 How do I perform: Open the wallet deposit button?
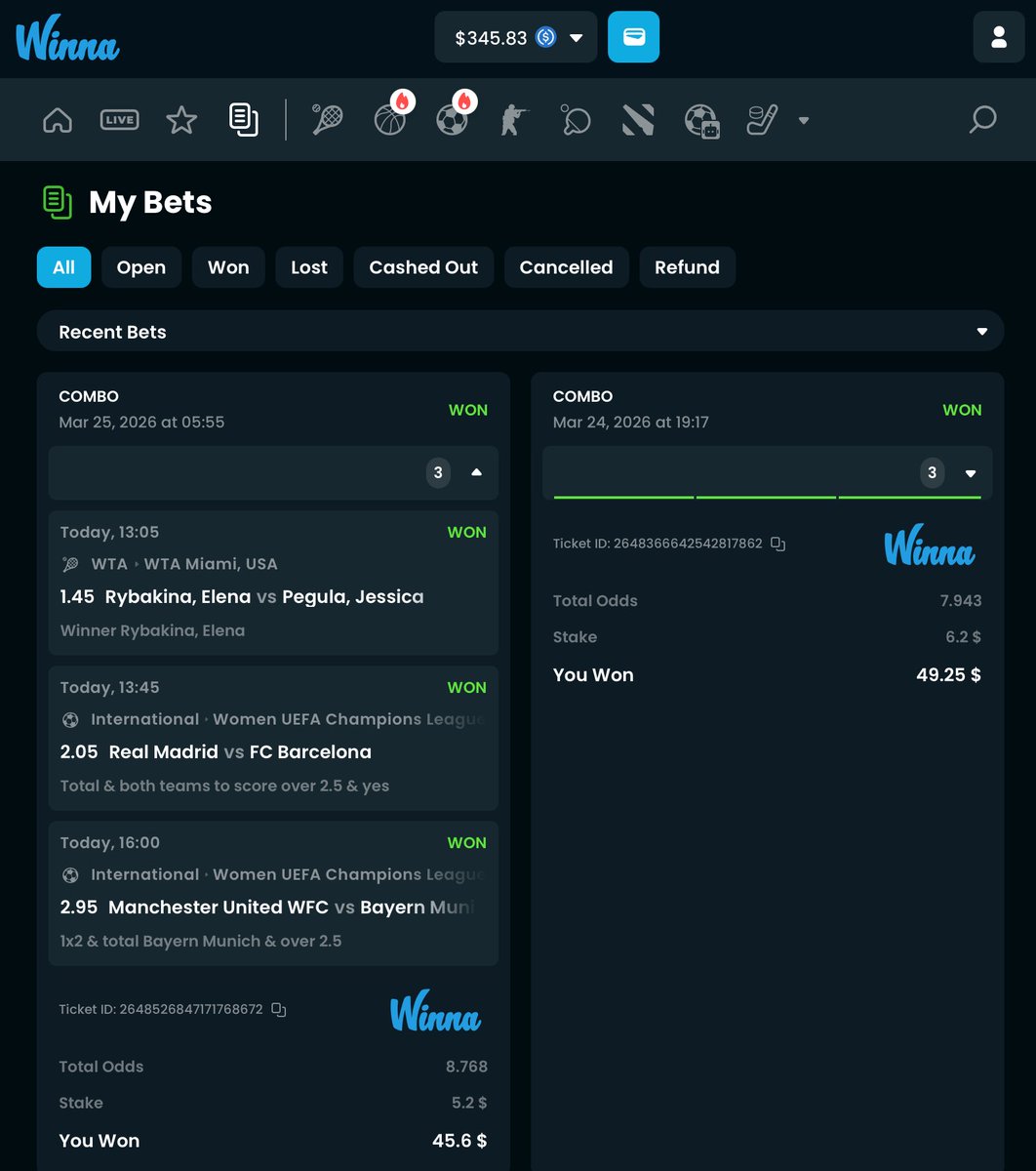[x=633, y=37]
